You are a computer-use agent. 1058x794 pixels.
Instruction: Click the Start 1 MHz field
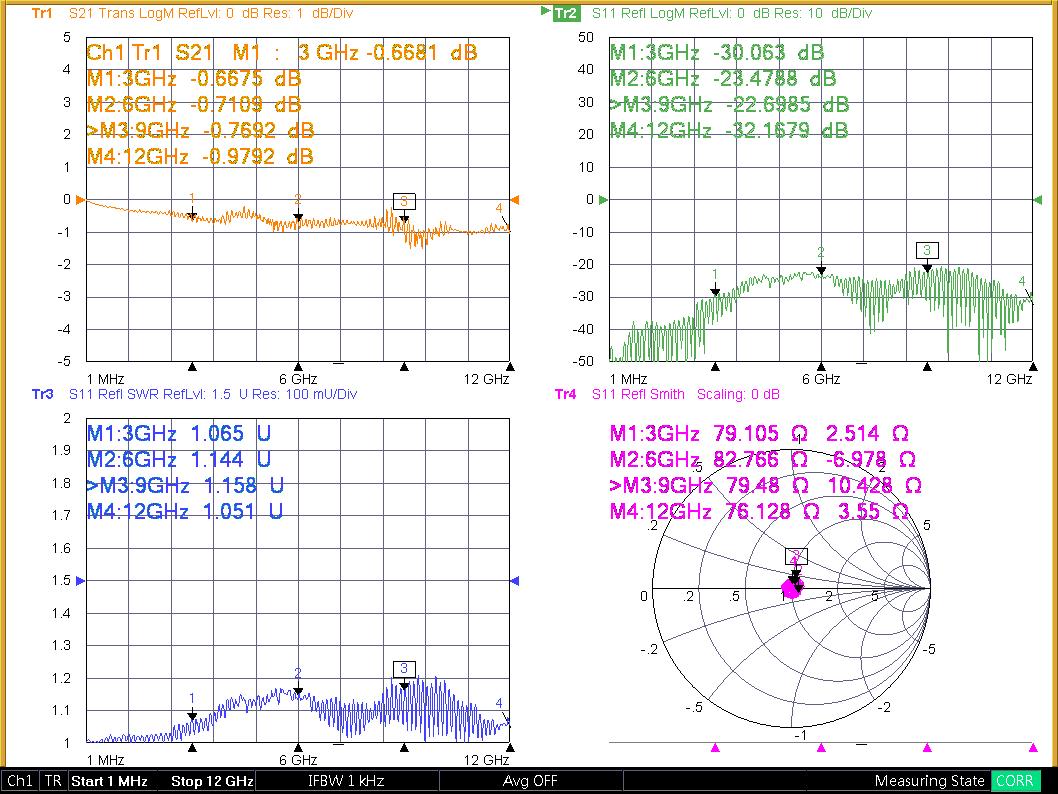[x=109, y=781]
